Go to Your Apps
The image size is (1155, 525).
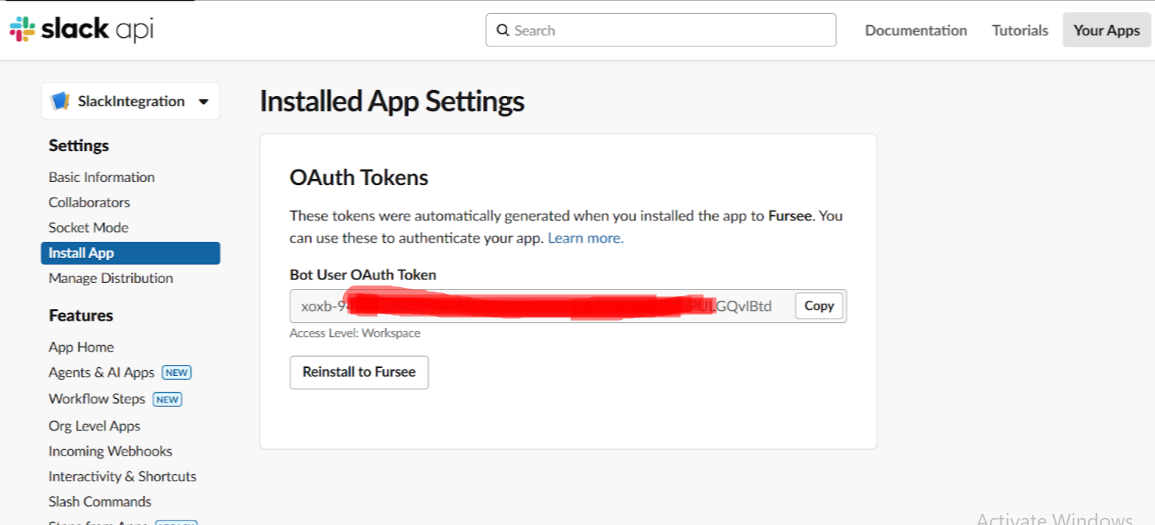pyautogui.click(x=1106, y=30)
